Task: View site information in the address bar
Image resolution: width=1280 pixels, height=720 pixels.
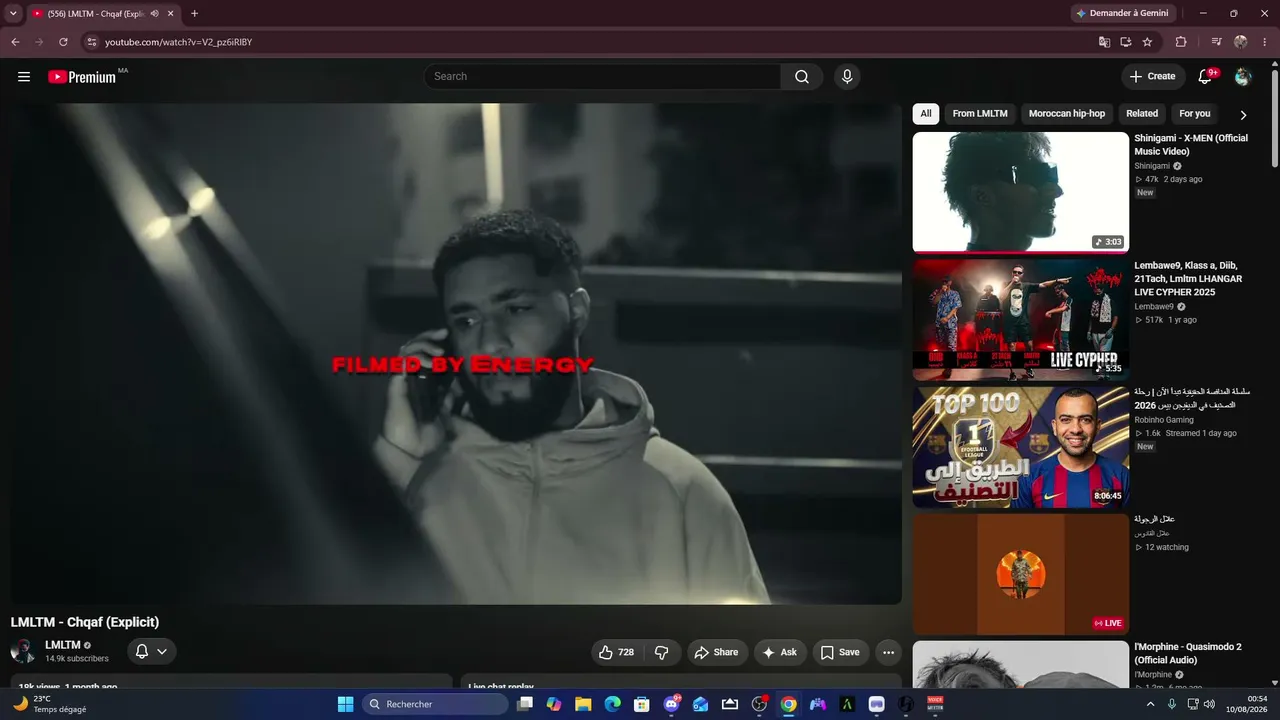Action: pyautogui.click(x=91, y=42)
